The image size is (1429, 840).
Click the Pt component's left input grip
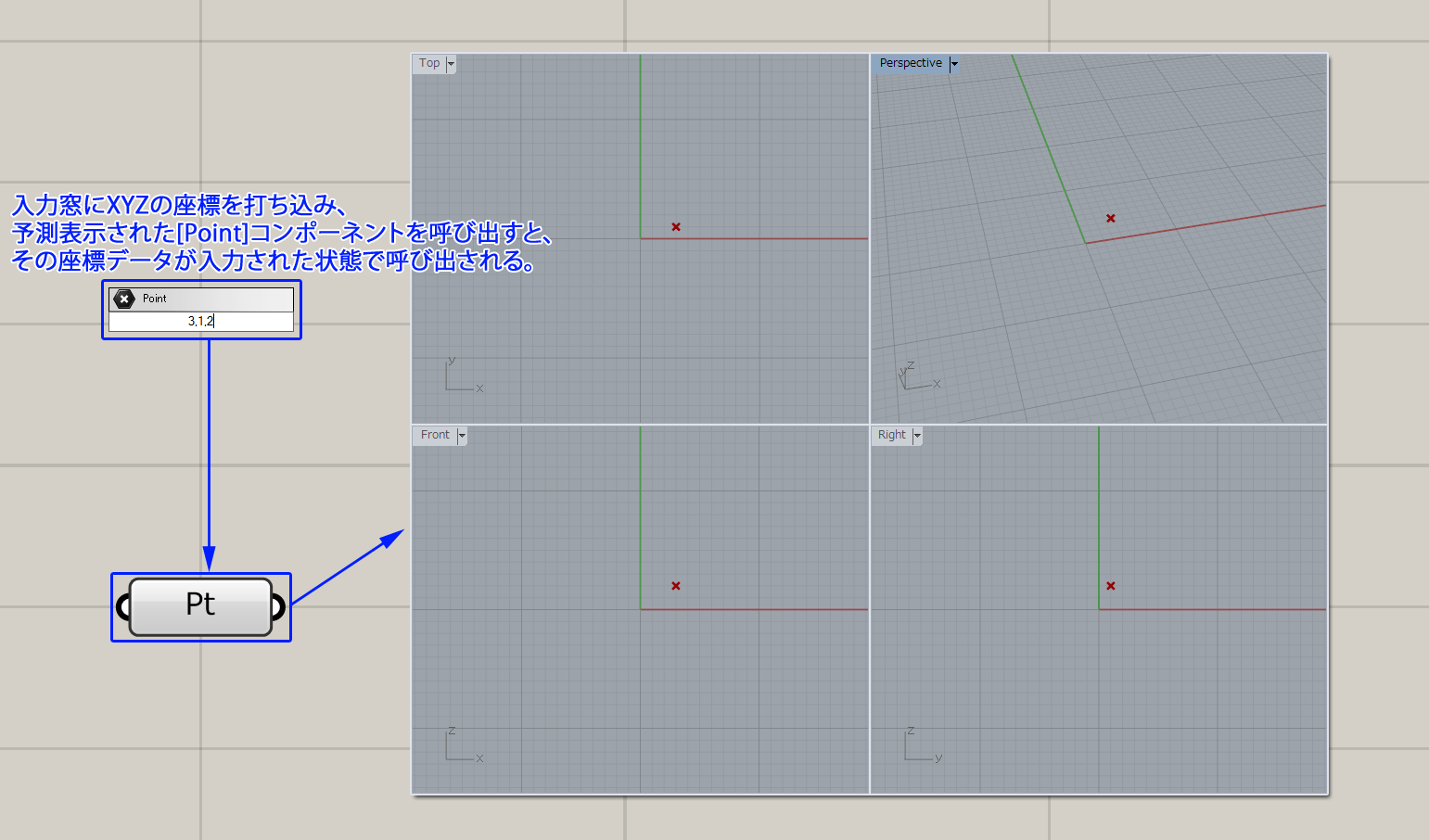tap(121, 607)
